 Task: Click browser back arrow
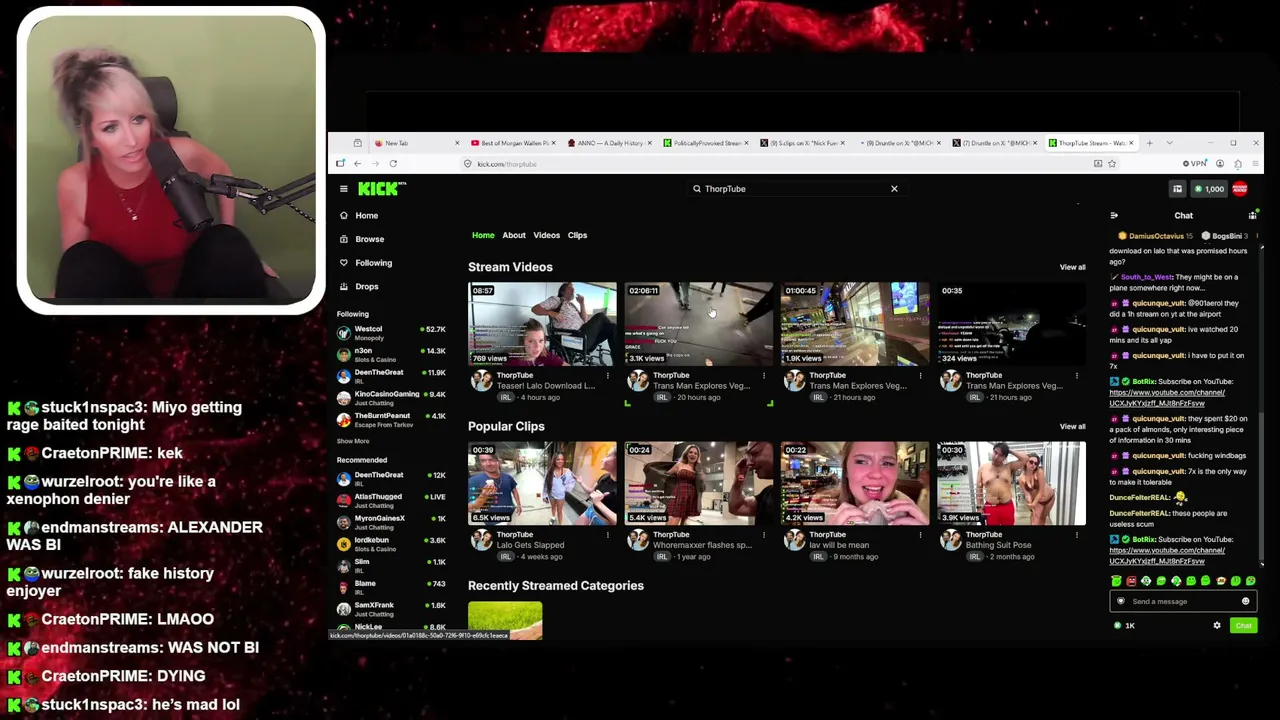point(357,164)
